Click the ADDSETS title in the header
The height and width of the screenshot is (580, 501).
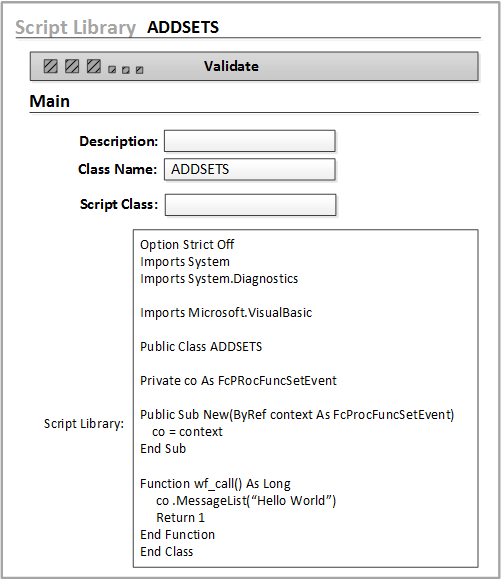point(183,27)
